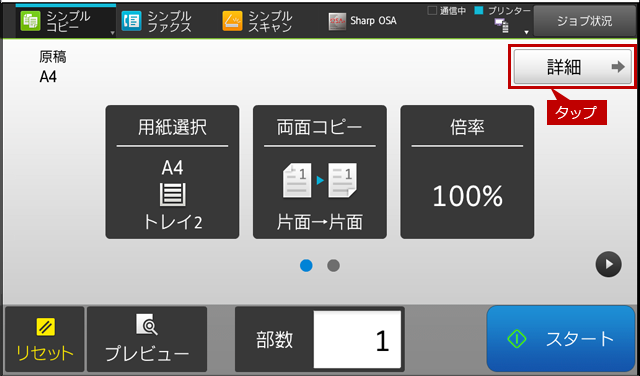The height and width of the screenshot is (376, 640).
Task: Open Simple Fax mode icon
Action: (x=131, y=21)
